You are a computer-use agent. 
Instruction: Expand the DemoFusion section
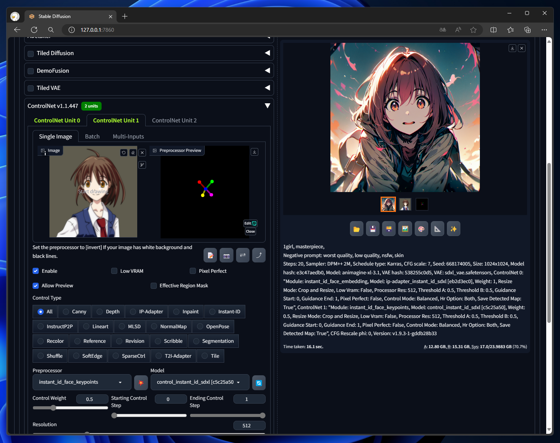click(x=267, y=70)
